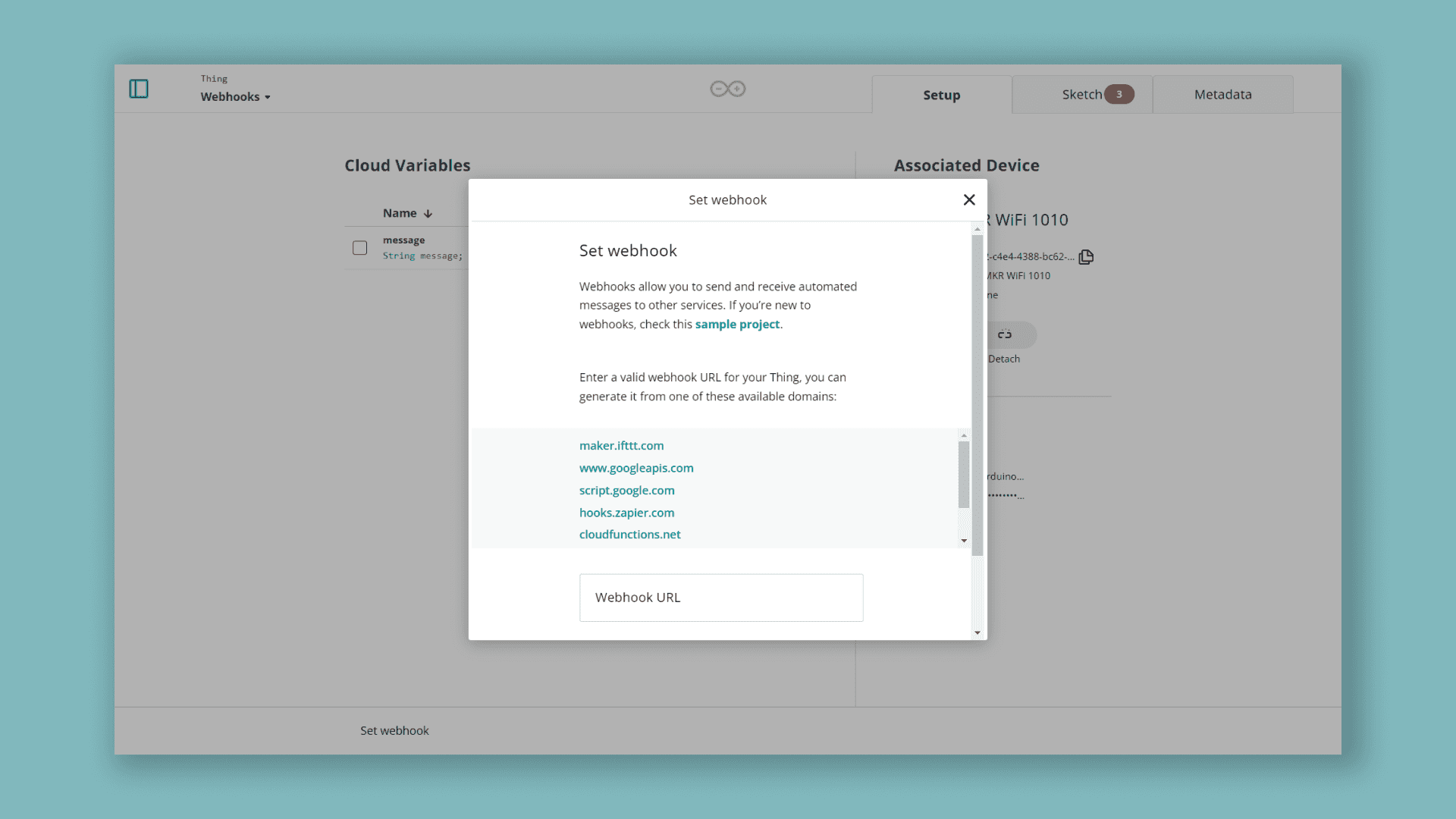
Task: Click the Sketch tab's 3 badge
Action: 1119,95
